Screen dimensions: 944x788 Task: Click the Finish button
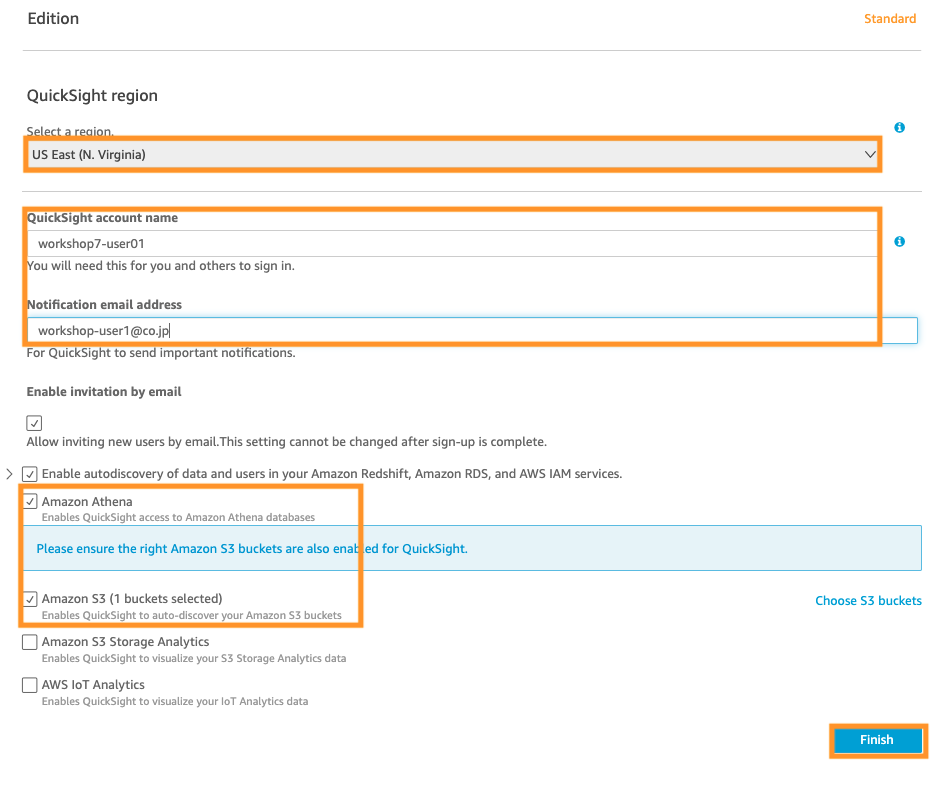click(878, 740)
